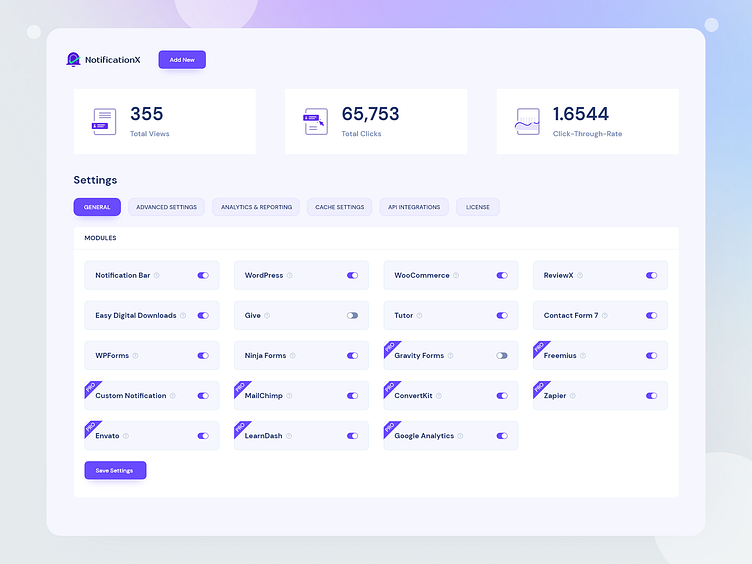Disable the Google Analytics toggle

502,436
